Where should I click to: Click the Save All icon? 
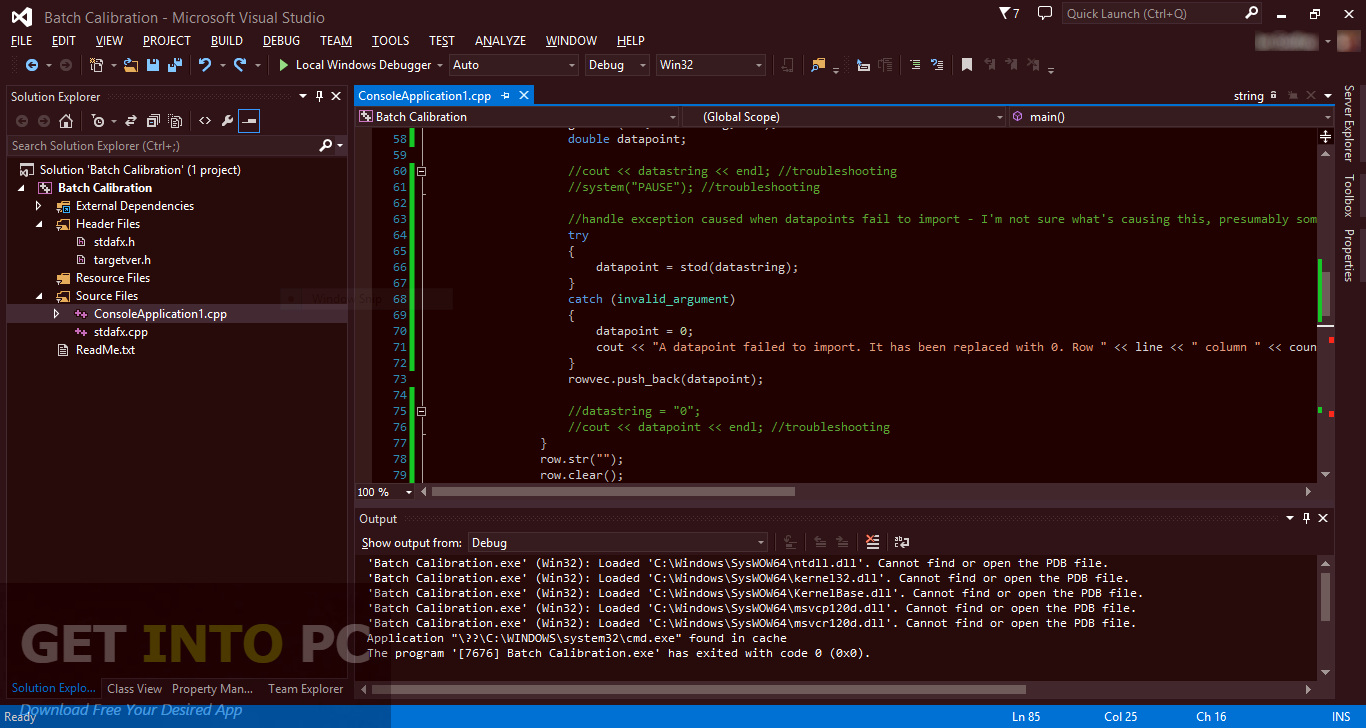tap(175, 65)
